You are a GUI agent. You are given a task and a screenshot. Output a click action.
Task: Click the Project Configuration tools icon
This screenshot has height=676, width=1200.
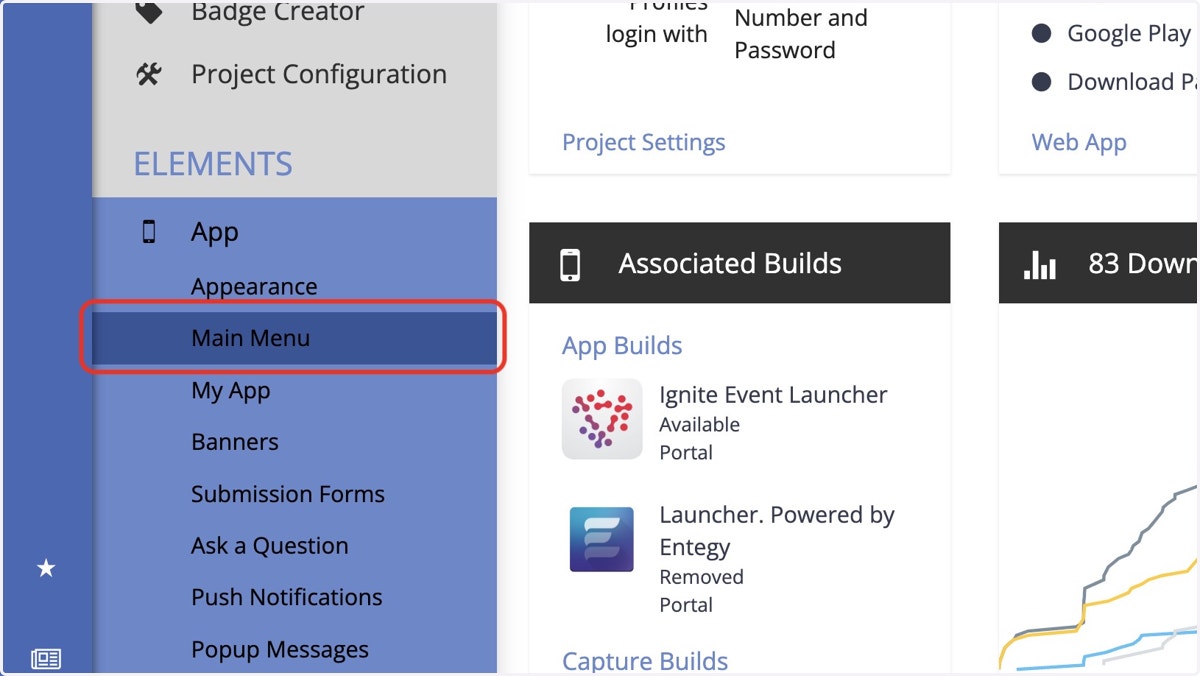(149, 74)
